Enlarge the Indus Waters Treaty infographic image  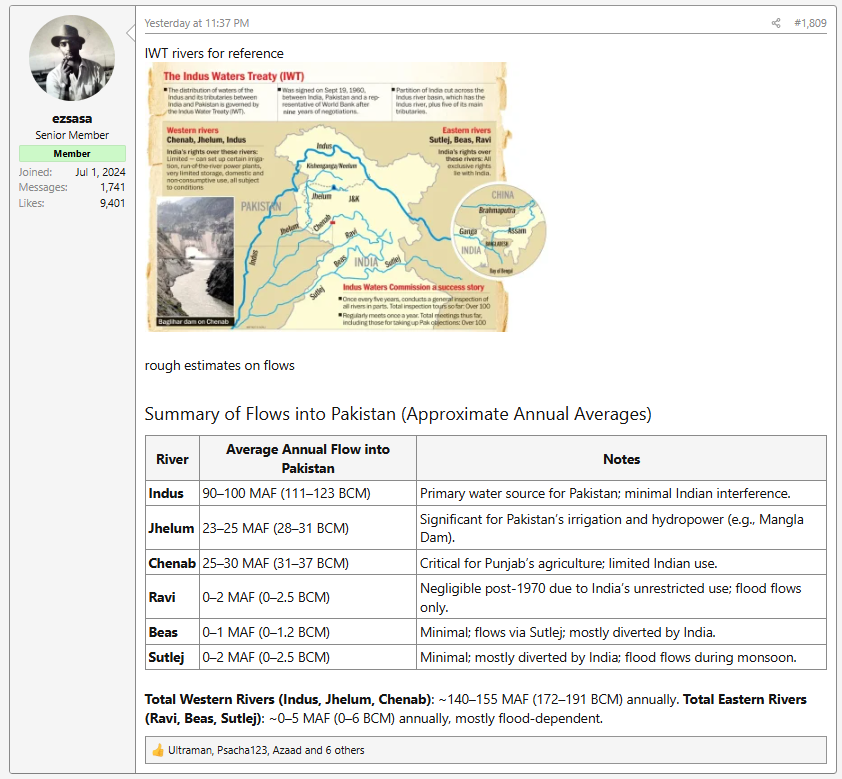tap(346, 197)
